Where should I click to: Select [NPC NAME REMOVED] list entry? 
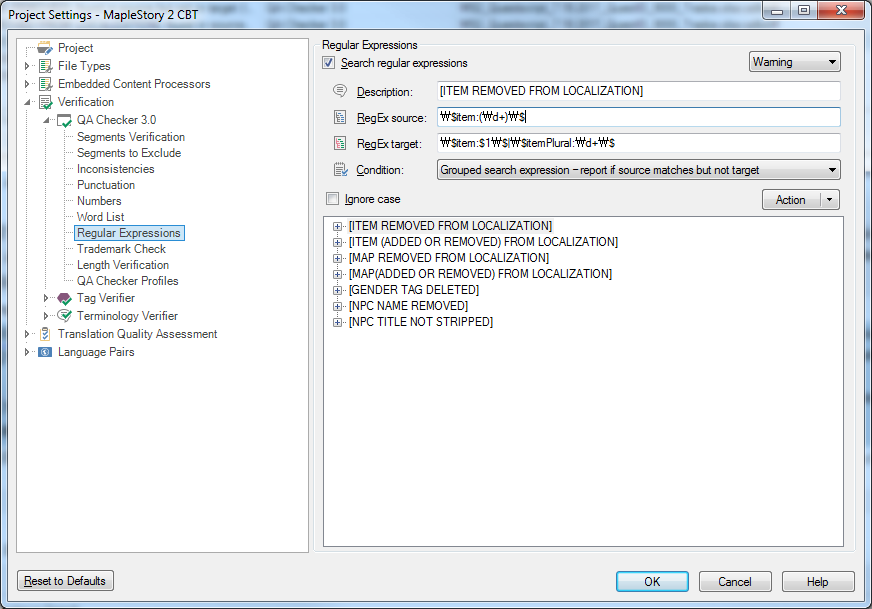[408, 306]
